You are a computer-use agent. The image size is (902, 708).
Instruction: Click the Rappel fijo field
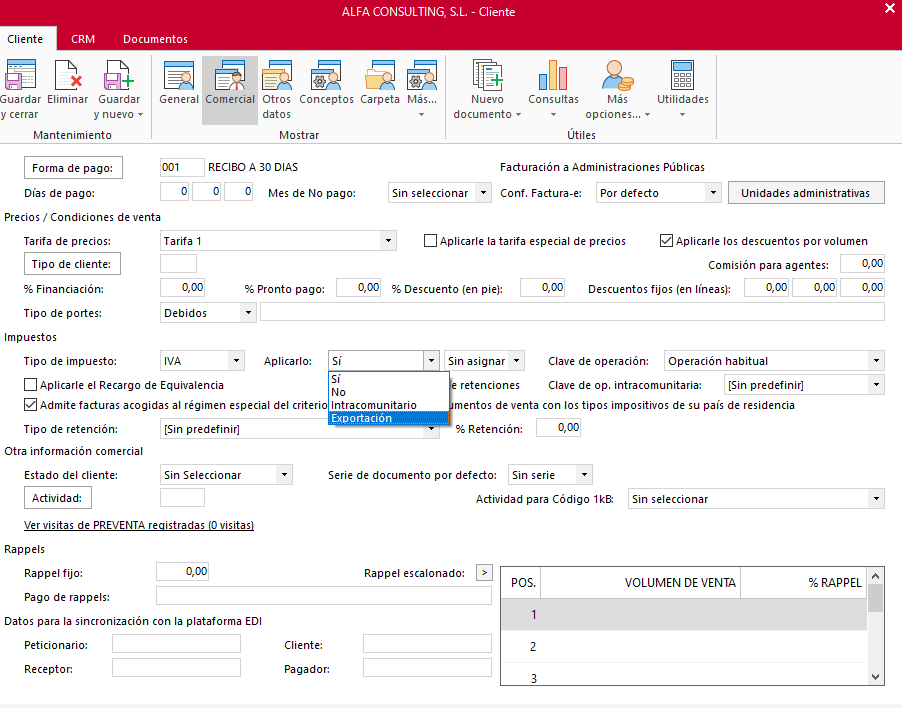point(182,572)
